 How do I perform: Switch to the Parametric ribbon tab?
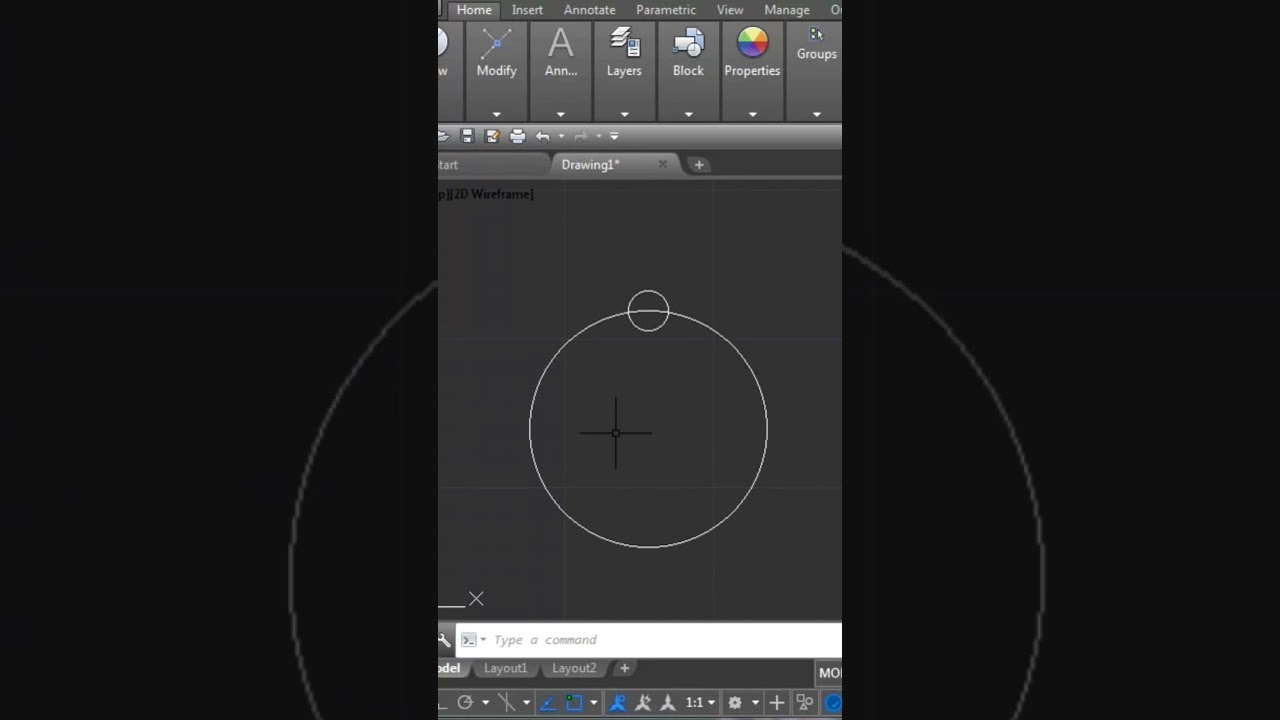point(665,10)
